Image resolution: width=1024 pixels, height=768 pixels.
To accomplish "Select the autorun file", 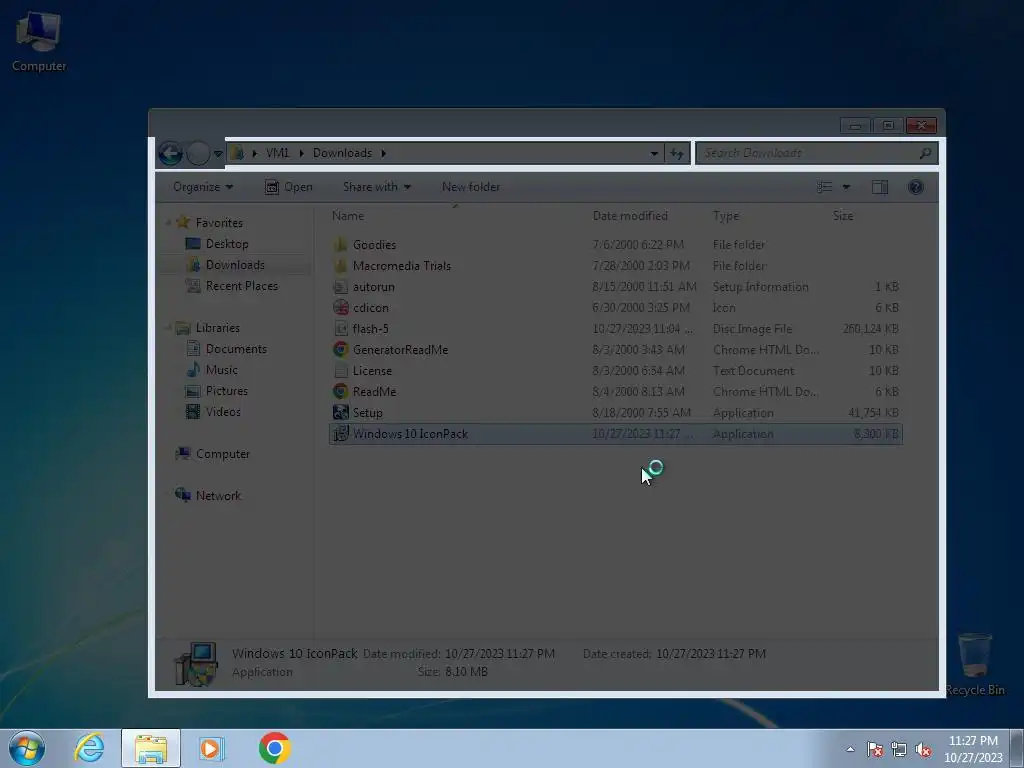I will [x=374, y=287].
